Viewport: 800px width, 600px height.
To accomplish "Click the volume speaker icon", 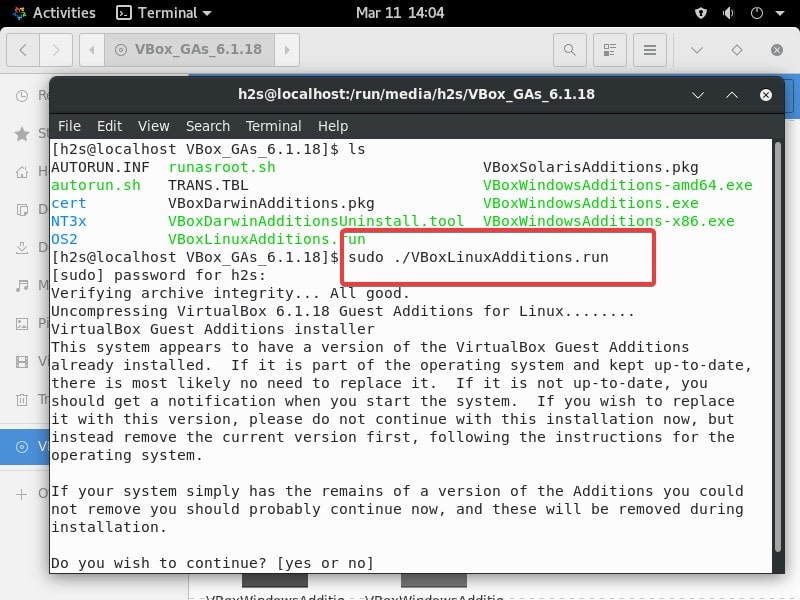I will tap(729, 13).
